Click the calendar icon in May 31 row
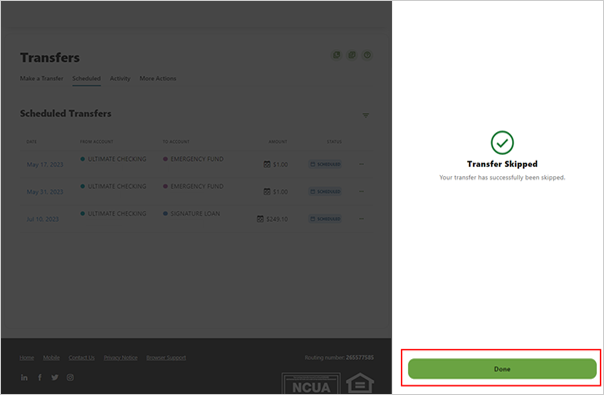604x395 pixels. point(267,192)
